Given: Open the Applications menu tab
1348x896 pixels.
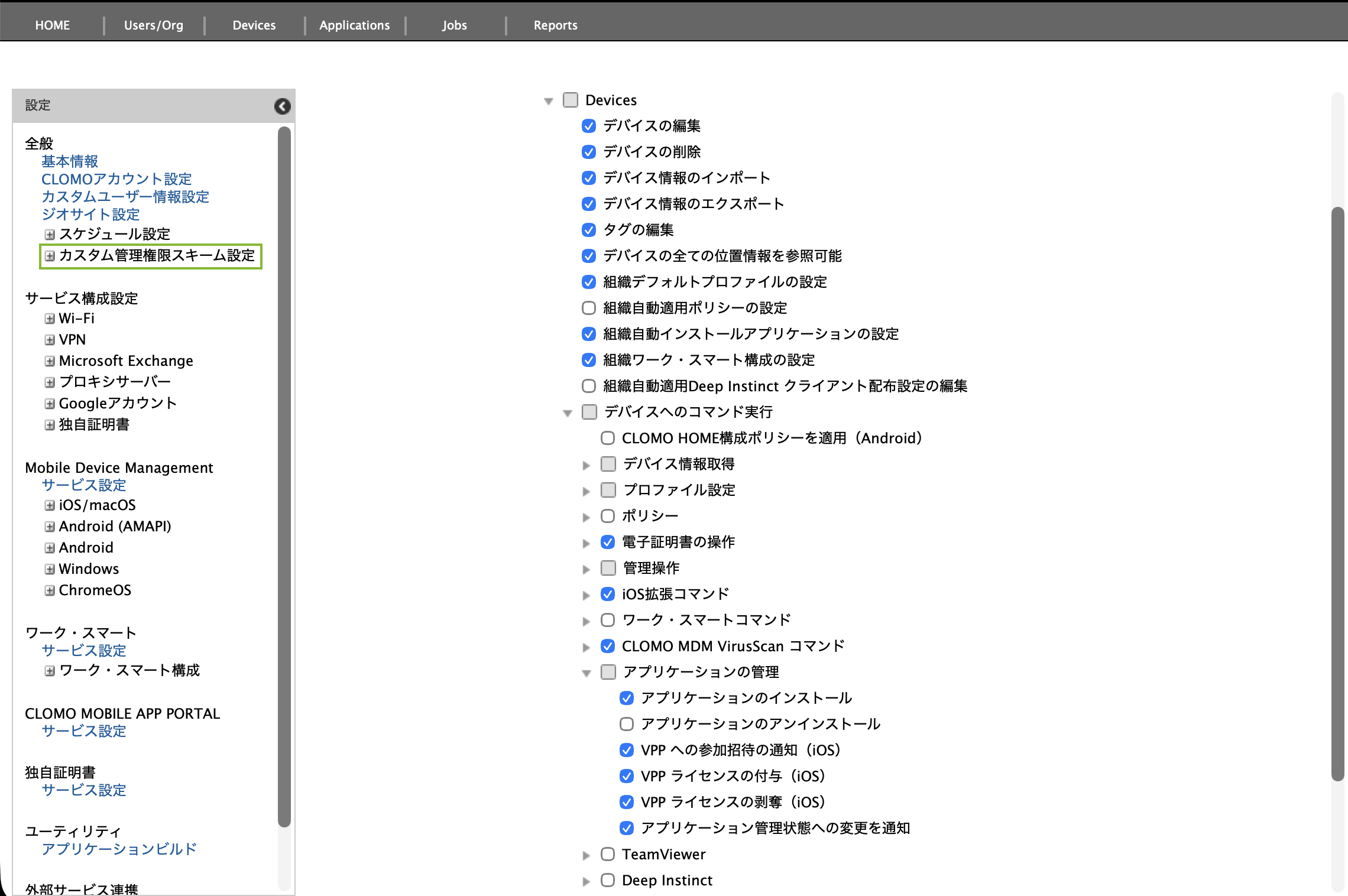Looking at the screenshot, I should [354, 25].
